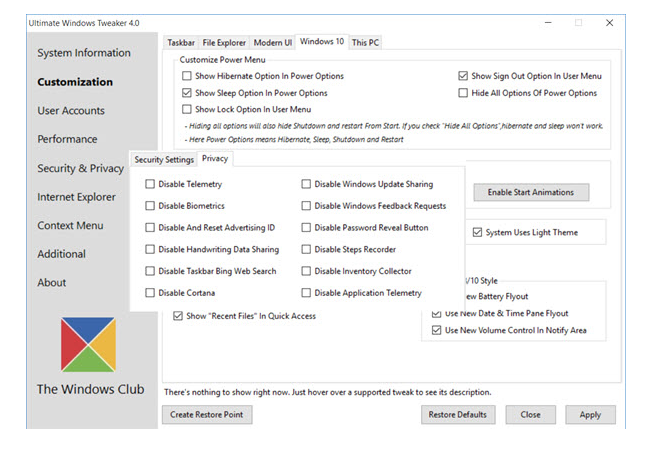Viewport: 646px width, 449px height.
Task: Apply the selected tweaks
Action: pyautogui.click(x=590, y=415)
